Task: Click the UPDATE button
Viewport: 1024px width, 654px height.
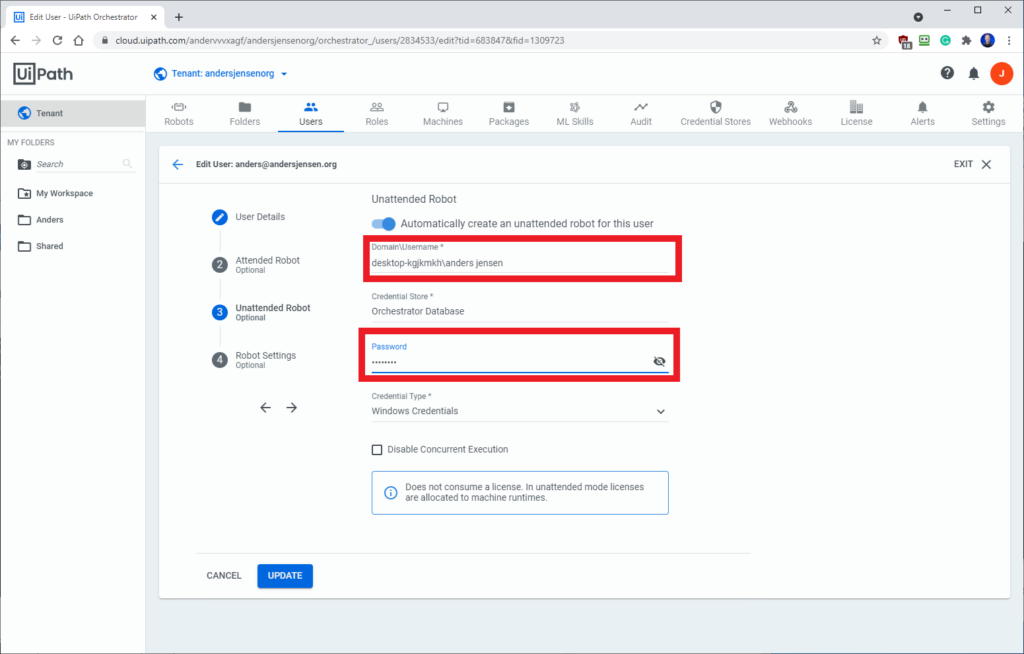Action: [285, 576]
